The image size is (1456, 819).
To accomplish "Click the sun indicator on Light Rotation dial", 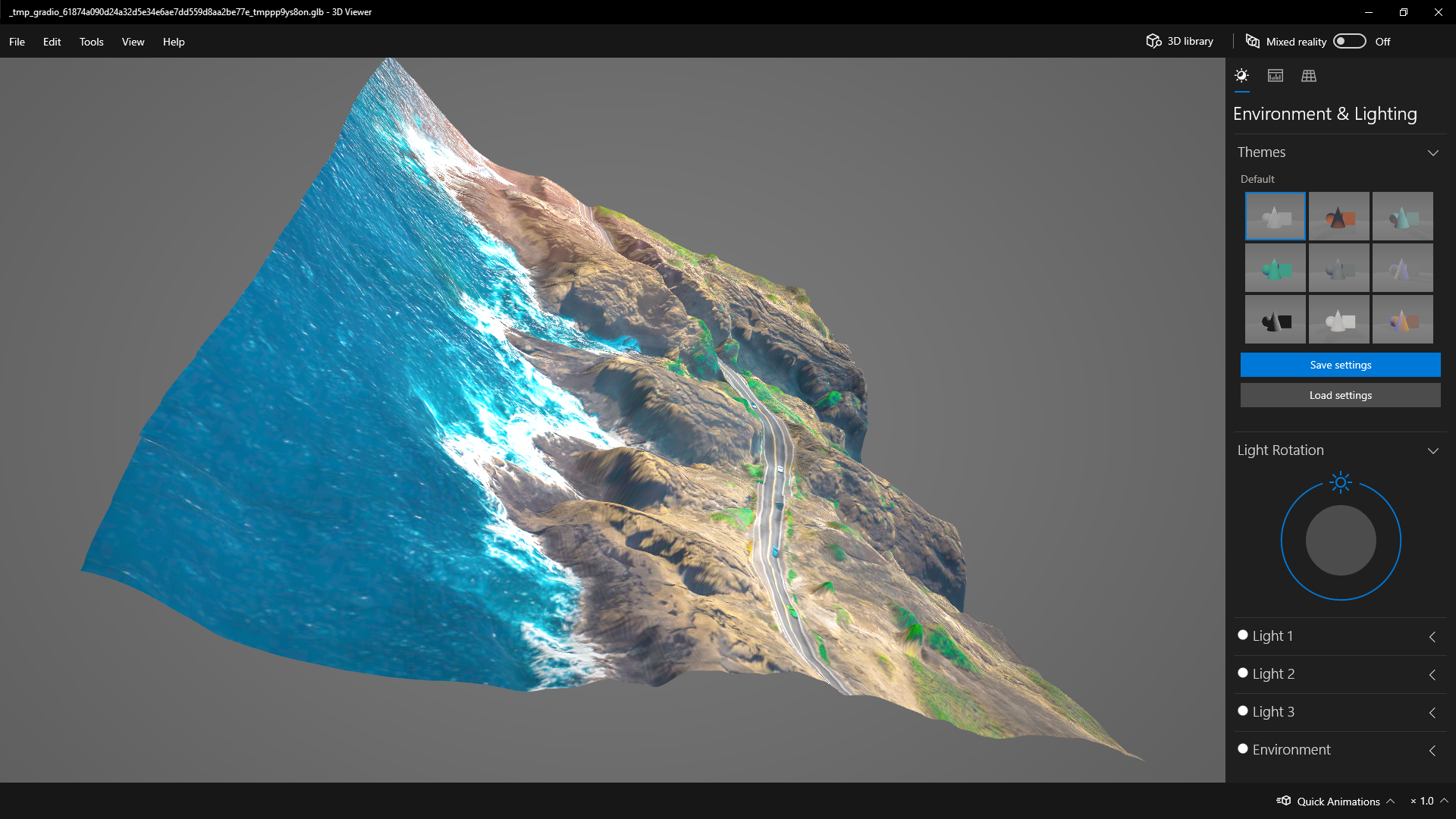I will (x=1340, y=482).
